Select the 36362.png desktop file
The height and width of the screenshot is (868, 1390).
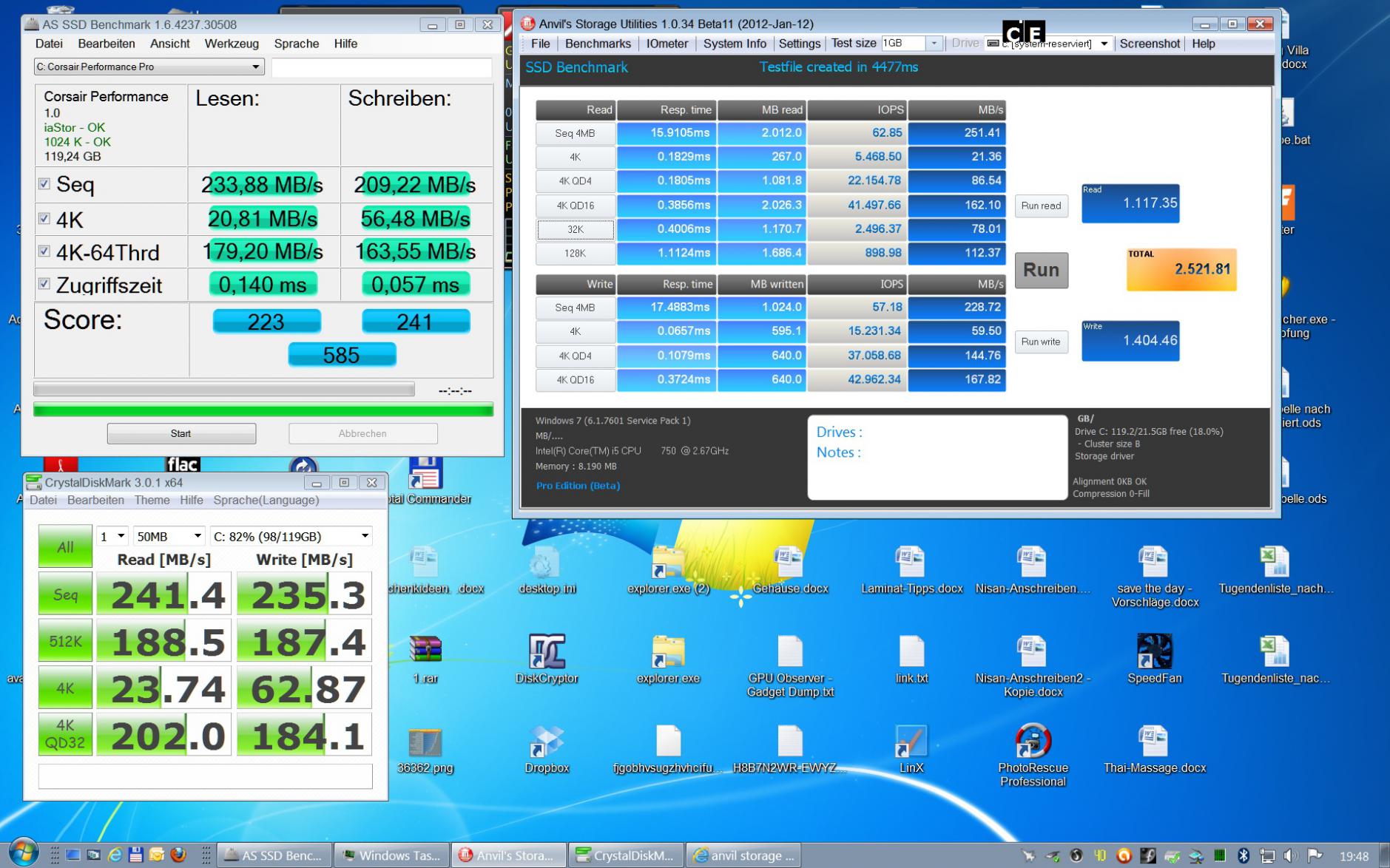425,750
